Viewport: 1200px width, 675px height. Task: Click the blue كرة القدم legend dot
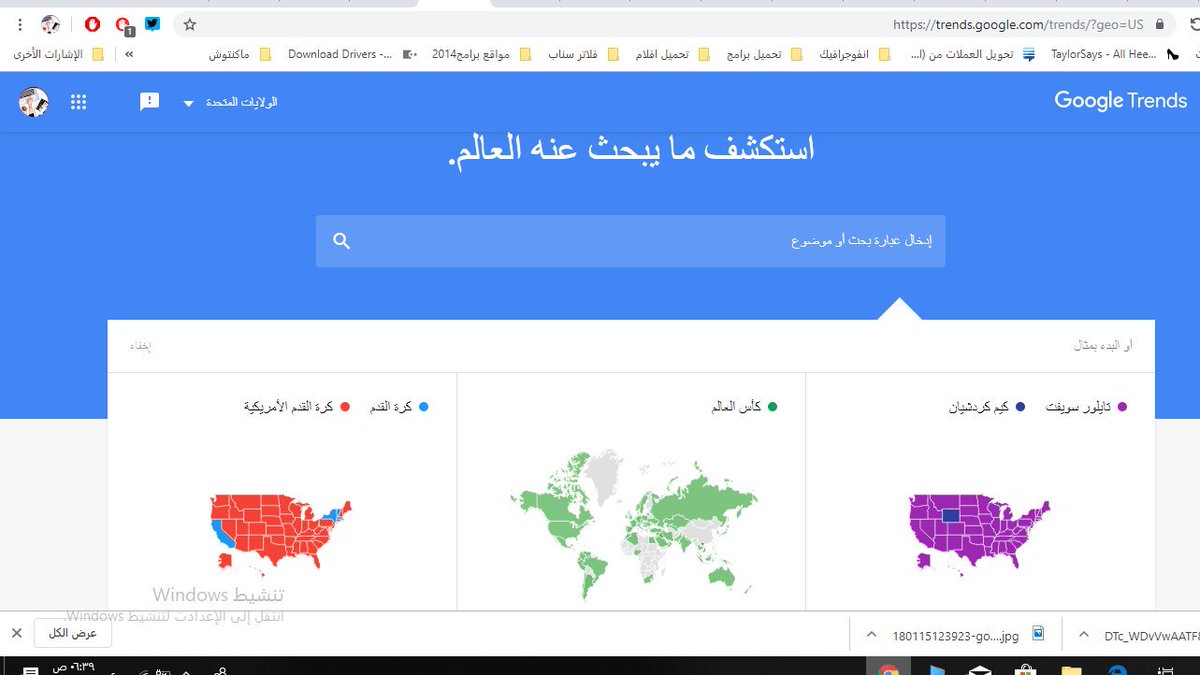click(424, 407)
